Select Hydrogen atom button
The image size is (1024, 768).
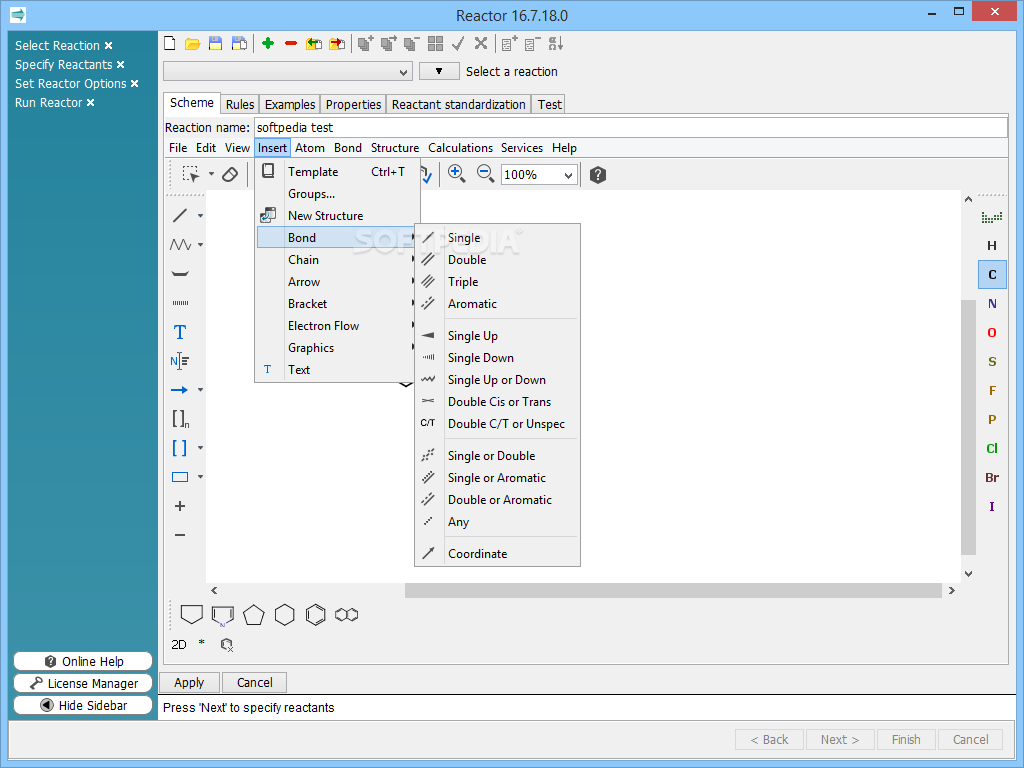(x=992, y=246)
